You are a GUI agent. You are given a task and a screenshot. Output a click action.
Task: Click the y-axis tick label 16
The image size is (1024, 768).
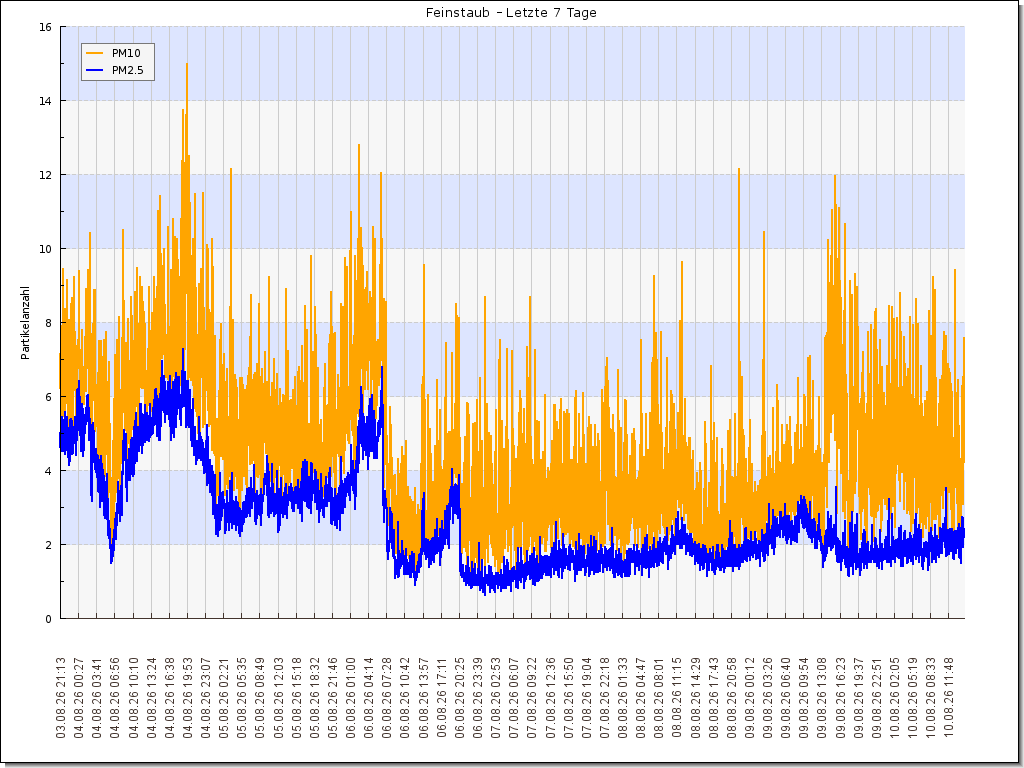point(47,27)
